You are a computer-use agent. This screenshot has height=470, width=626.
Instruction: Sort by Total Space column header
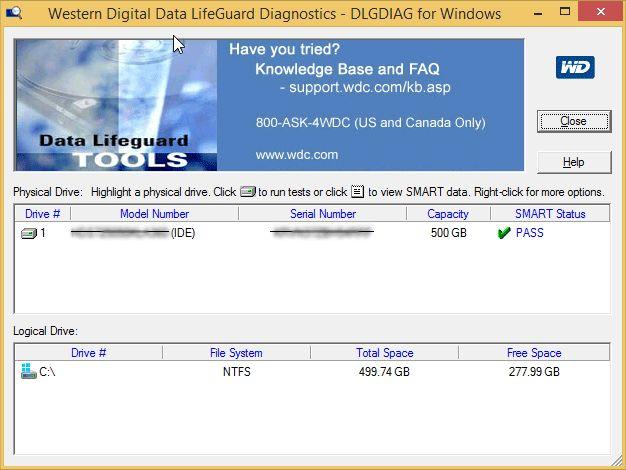pyautogui.click(x=384, y=353)
